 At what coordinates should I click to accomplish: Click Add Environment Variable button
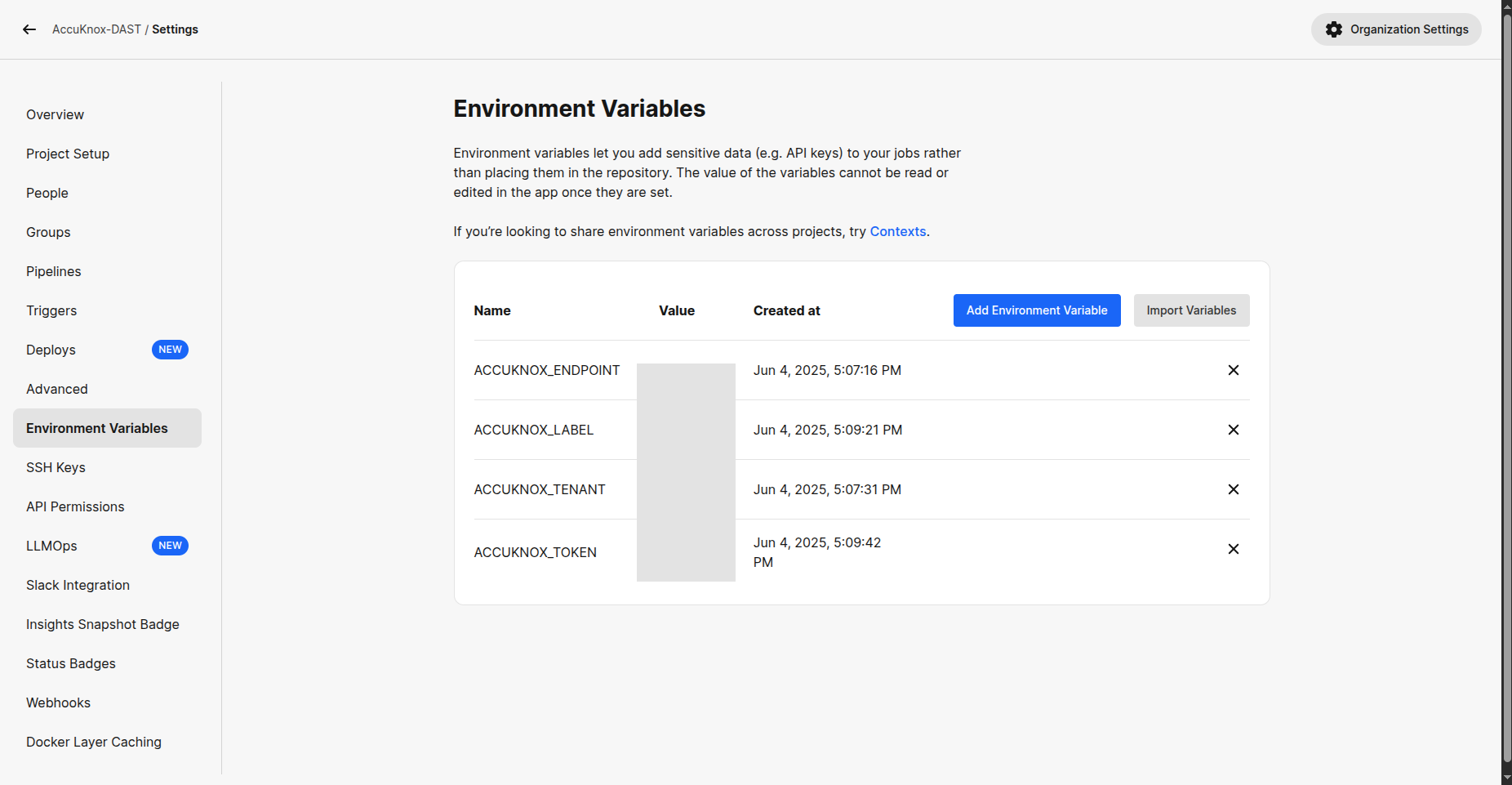[1037, 310]
